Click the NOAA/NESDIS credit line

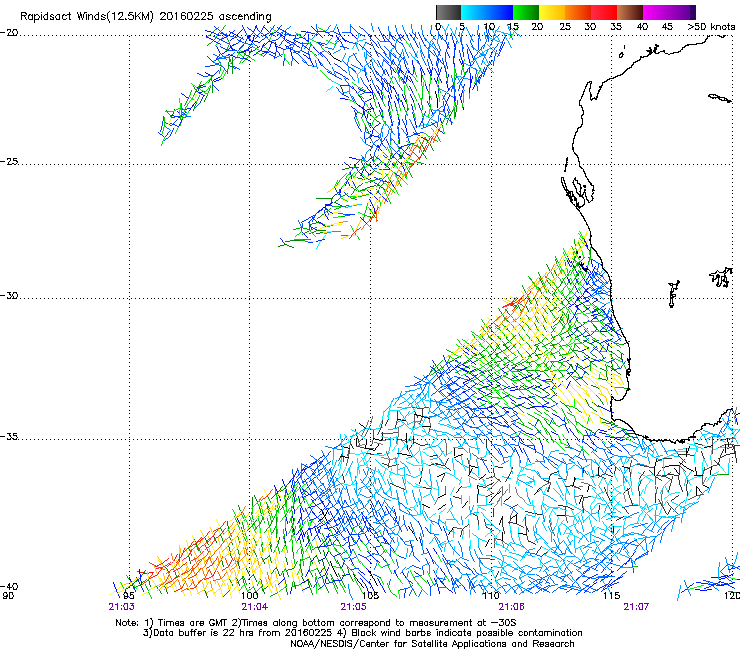(432, 644)
